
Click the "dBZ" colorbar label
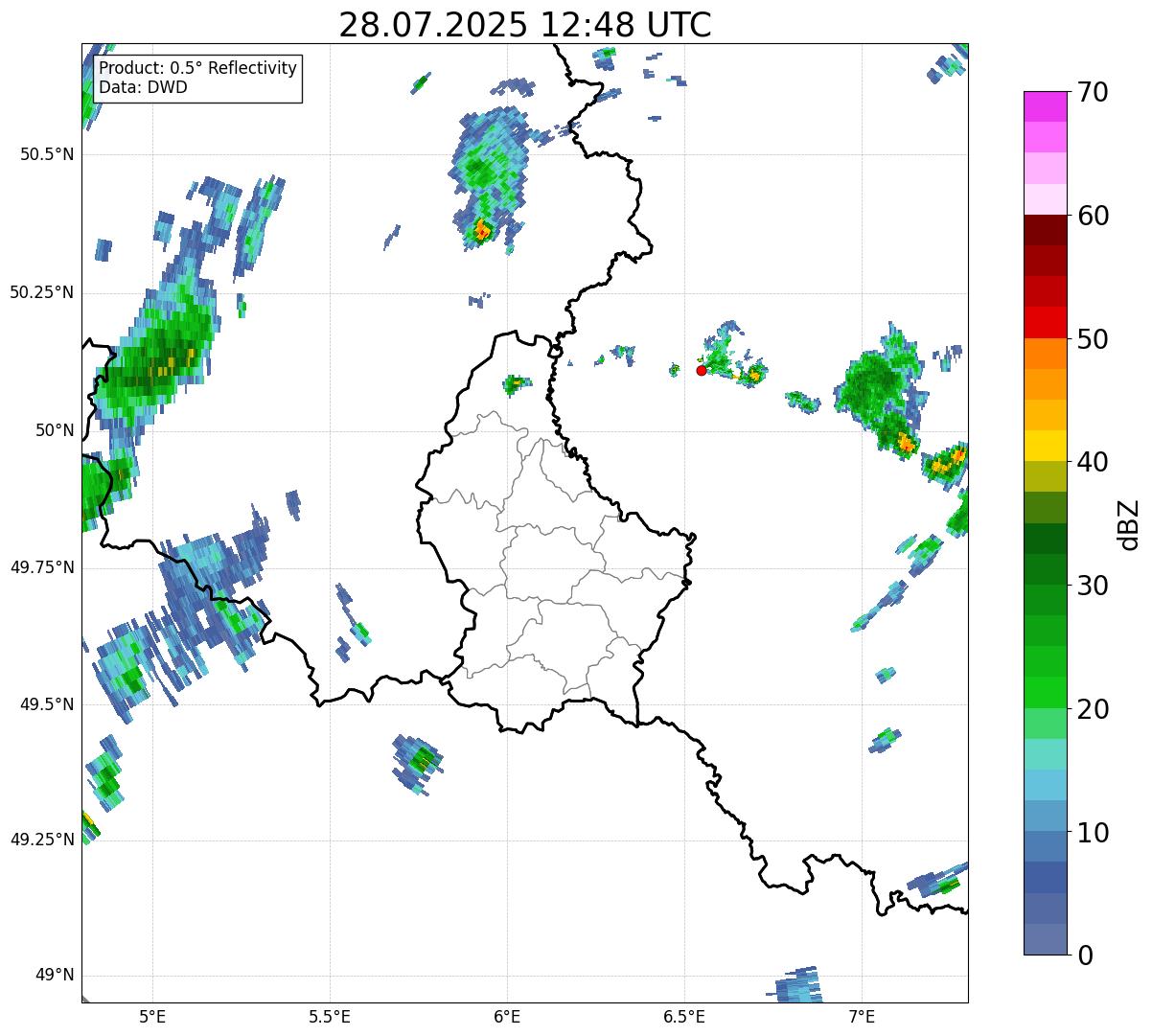click(x=1129, y=524)
